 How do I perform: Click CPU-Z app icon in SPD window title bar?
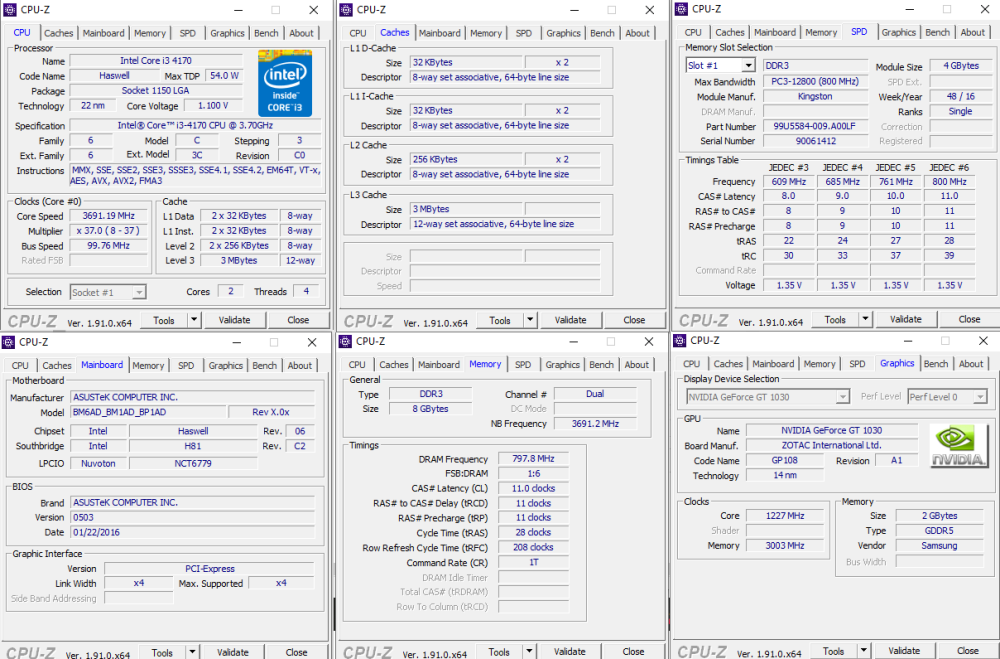(681, 9)
